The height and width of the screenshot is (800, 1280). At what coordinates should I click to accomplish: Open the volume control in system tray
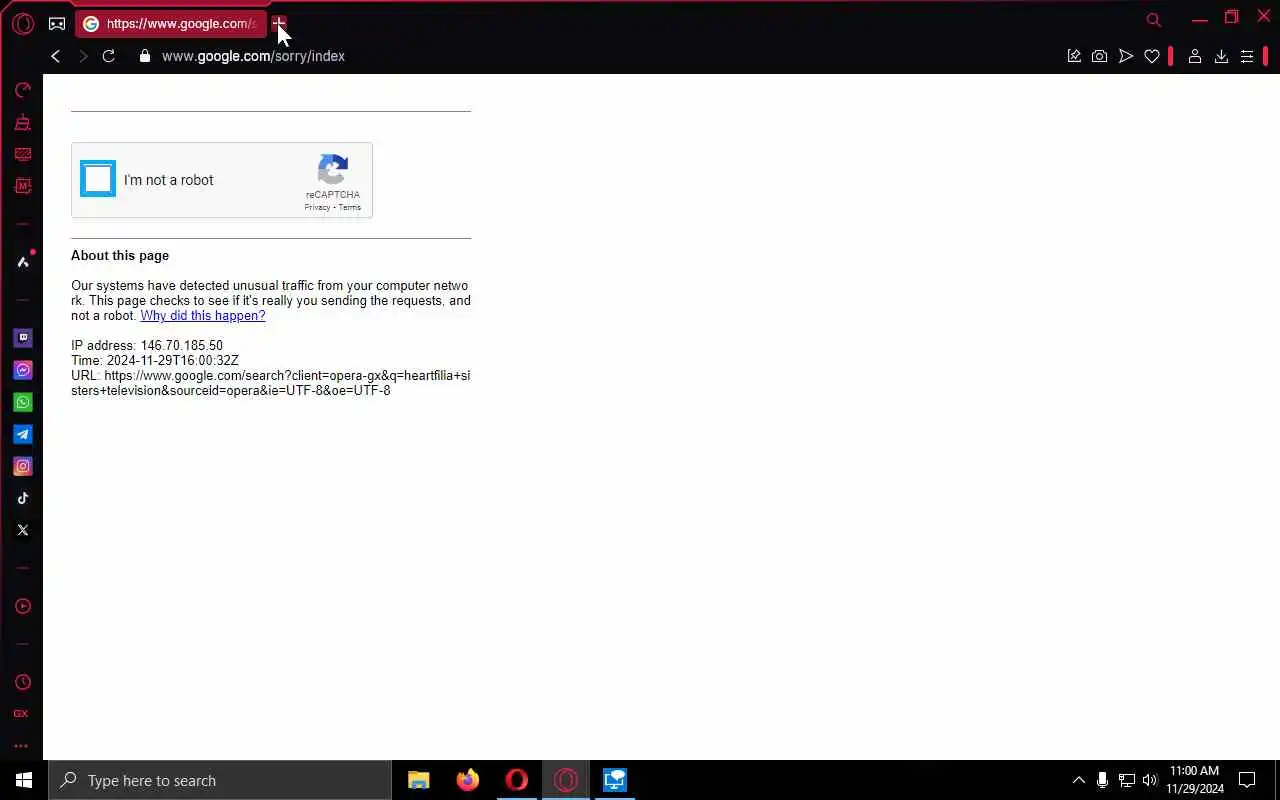pyautogui.click(x=1150, y=780)
